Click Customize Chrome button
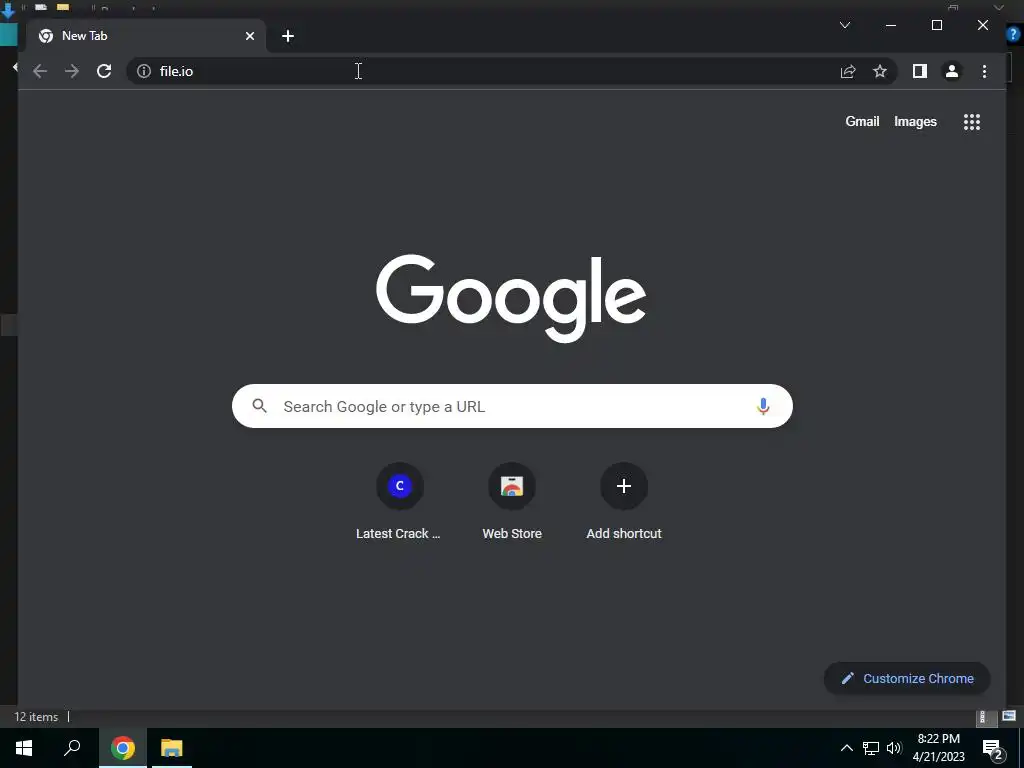Image resolution: width=1024 pixels, height=768 pixels. click(907, 679)
